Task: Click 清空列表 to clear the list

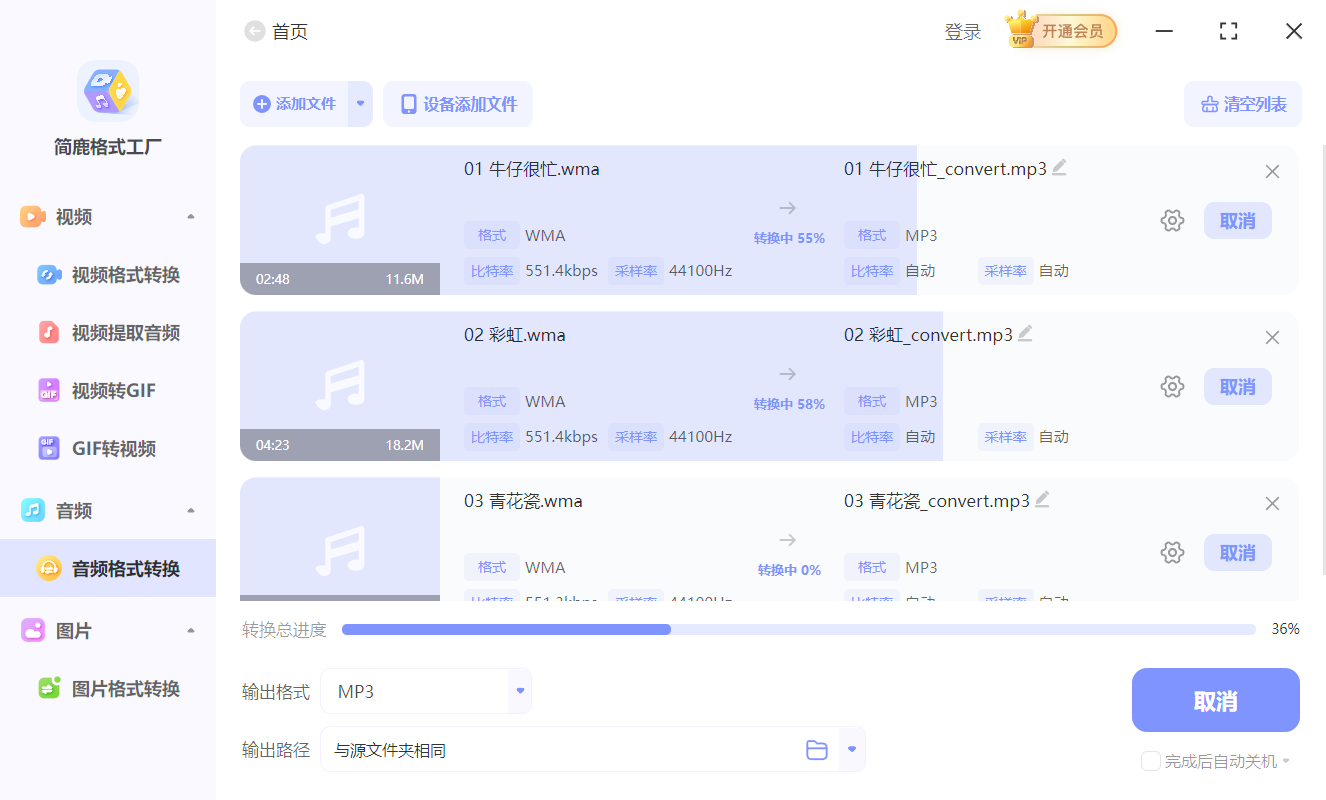Action: tap(1242, 103)
